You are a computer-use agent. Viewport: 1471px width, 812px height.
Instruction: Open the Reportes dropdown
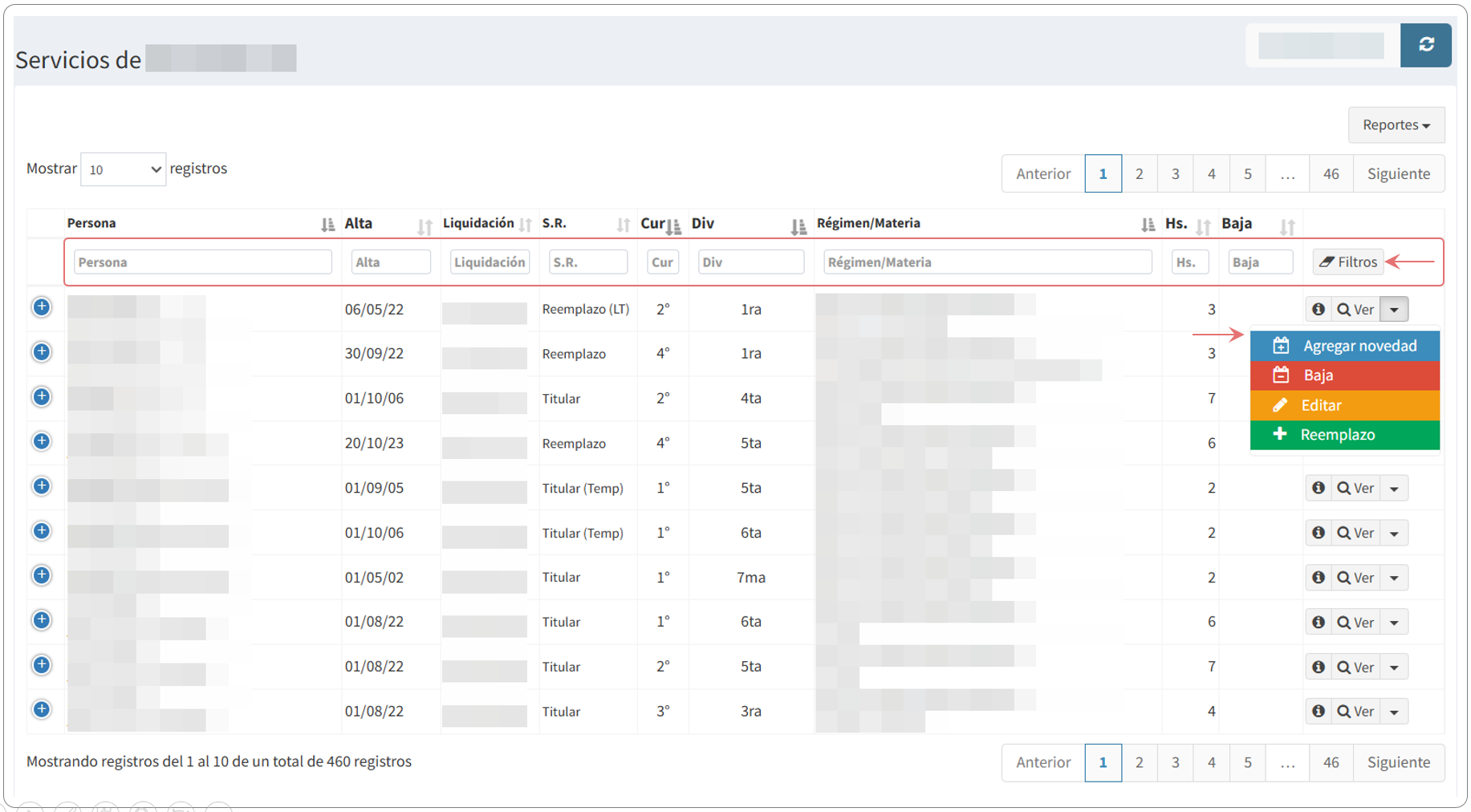pos(1396,125)
